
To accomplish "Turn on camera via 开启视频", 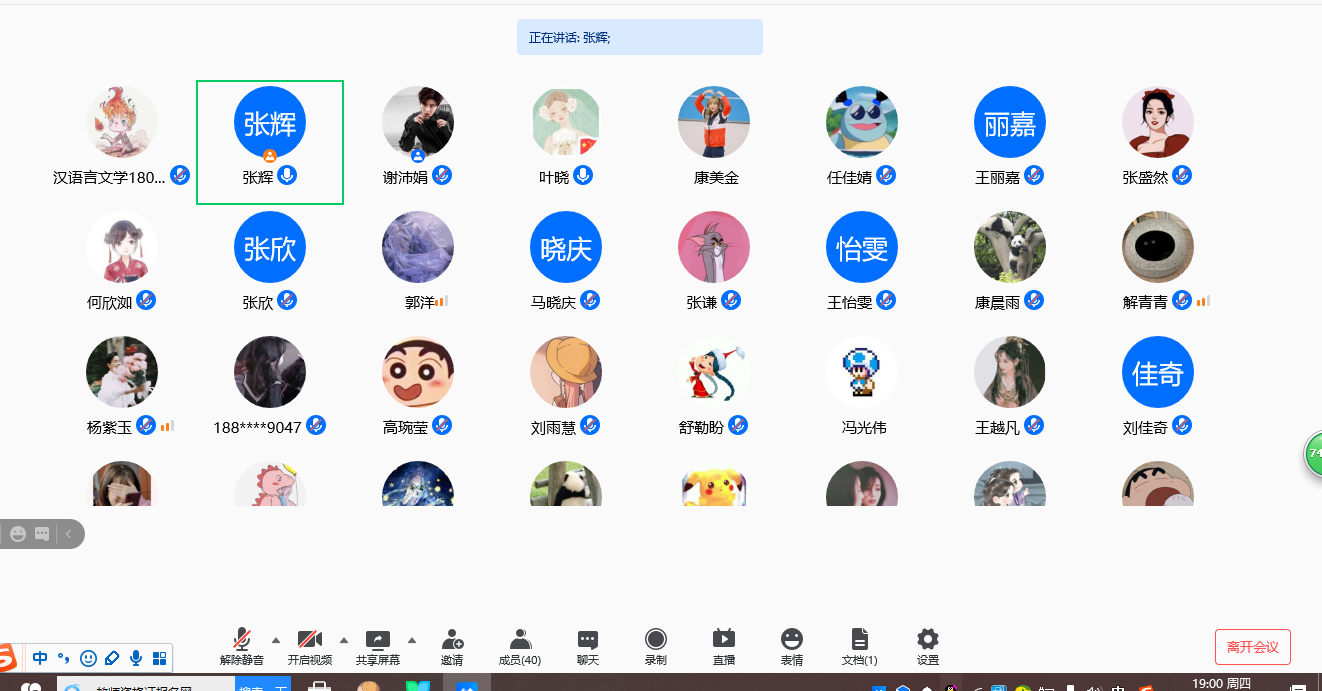I will [x=310, y=640].
